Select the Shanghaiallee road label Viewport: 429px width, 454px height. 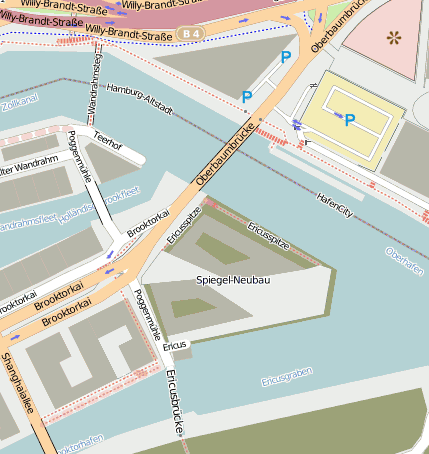point(17,383)
